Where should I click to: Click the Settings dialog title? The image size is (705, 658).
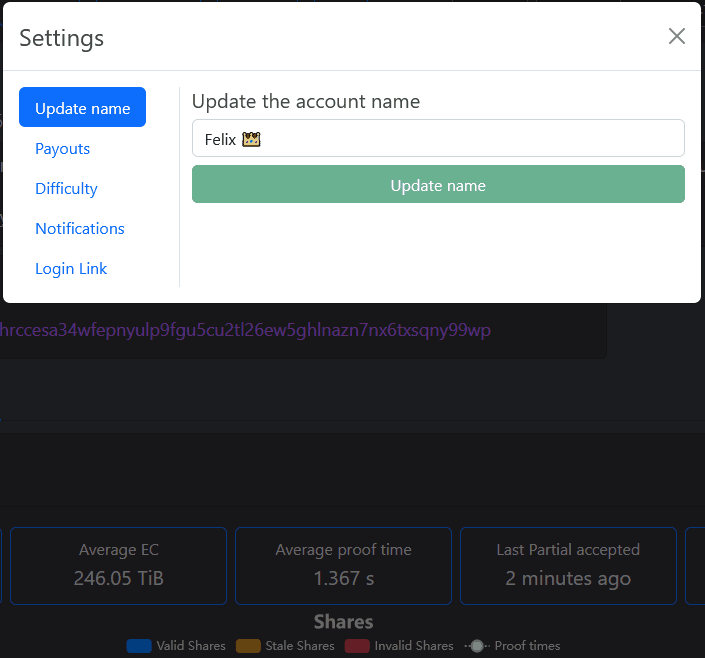(x=62, y=38)
